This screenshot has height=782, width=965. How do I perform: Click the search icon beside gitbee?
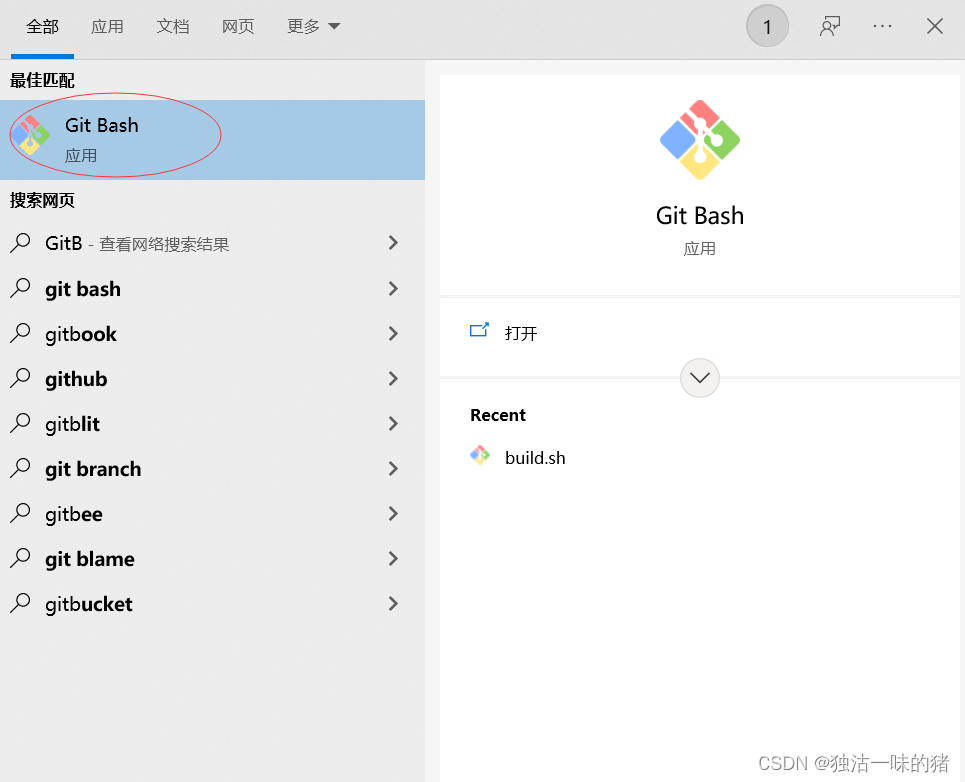(20, 513)
